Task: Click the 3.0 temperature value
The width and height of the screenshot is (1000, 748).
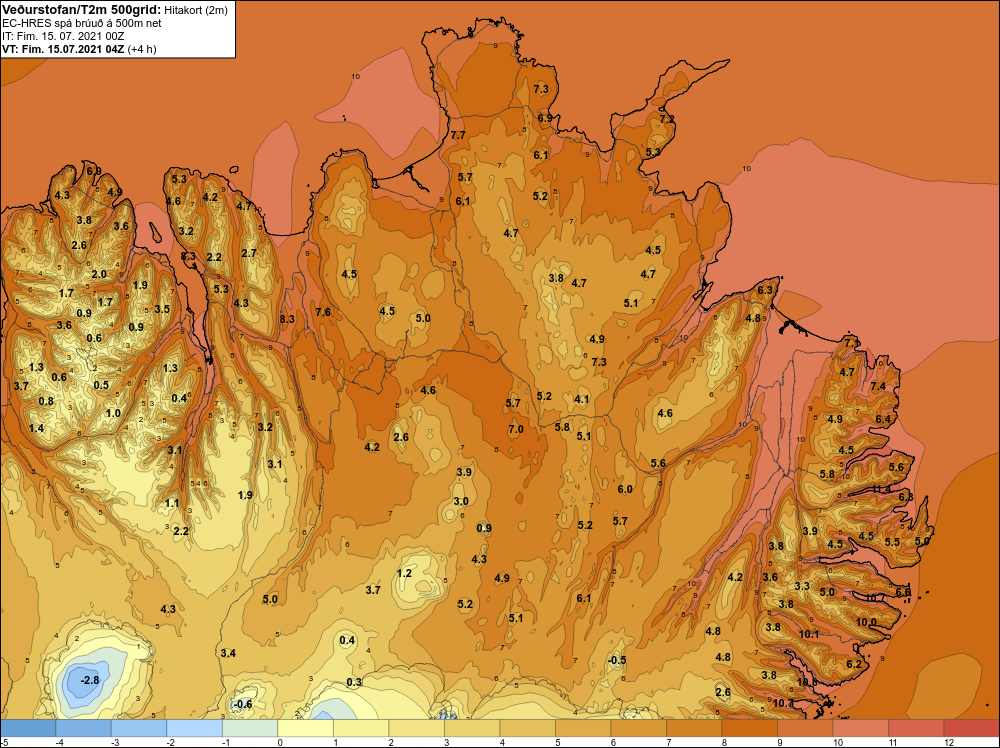Action: [461, 501]
